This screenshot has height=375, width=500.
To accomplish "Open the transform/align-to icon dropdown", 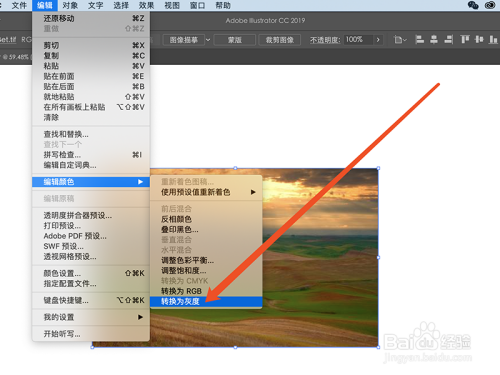I will [400, 40].
